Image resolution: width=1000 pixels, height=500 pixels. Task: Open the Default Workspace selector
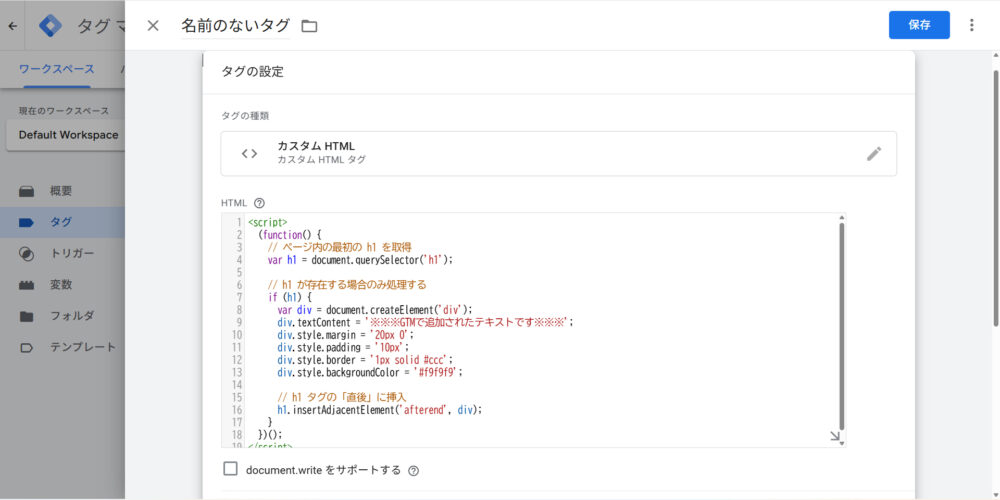[68, 135]
